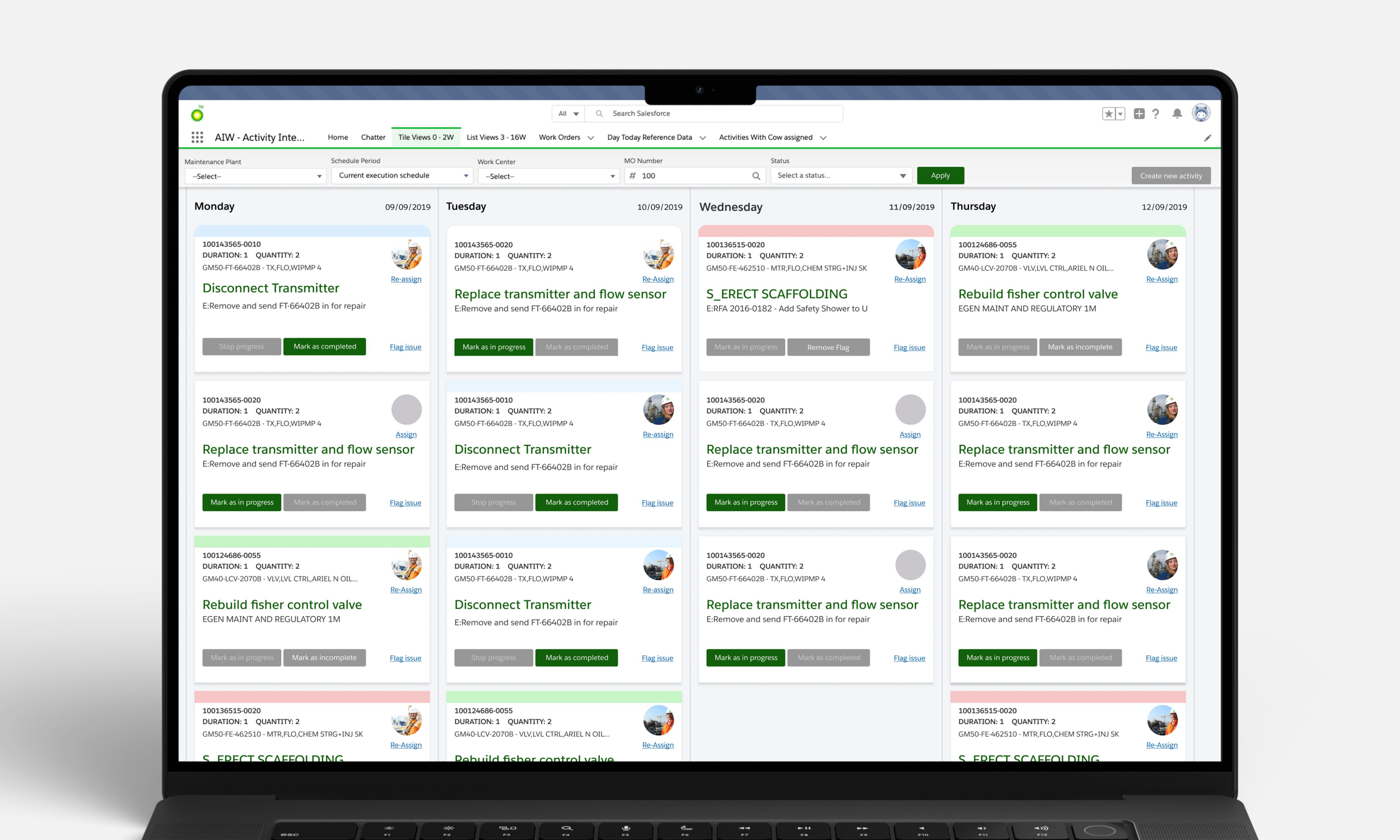This screenshot has width=1400, height=840.
Task: Mark Monday Disconnect Transmitter as completed
Action: [x=325, y=347]
